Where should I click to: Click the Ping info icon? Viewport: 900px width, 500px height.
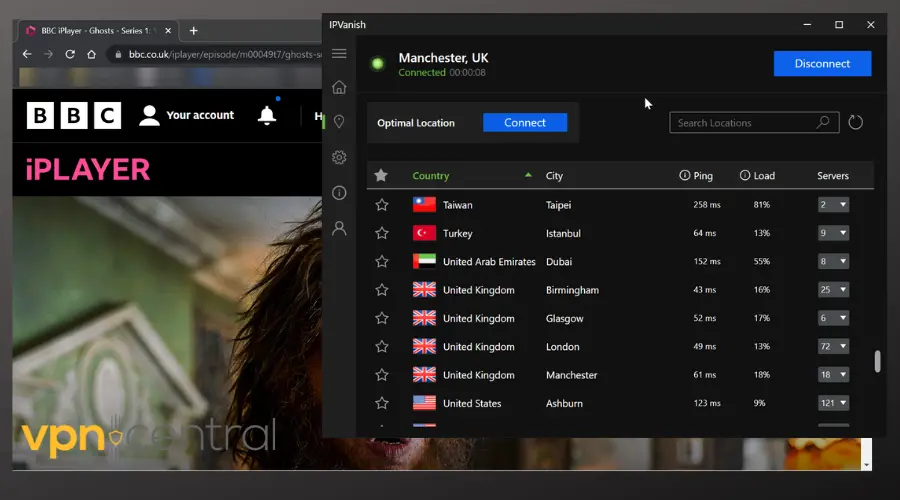click(684, 175)
